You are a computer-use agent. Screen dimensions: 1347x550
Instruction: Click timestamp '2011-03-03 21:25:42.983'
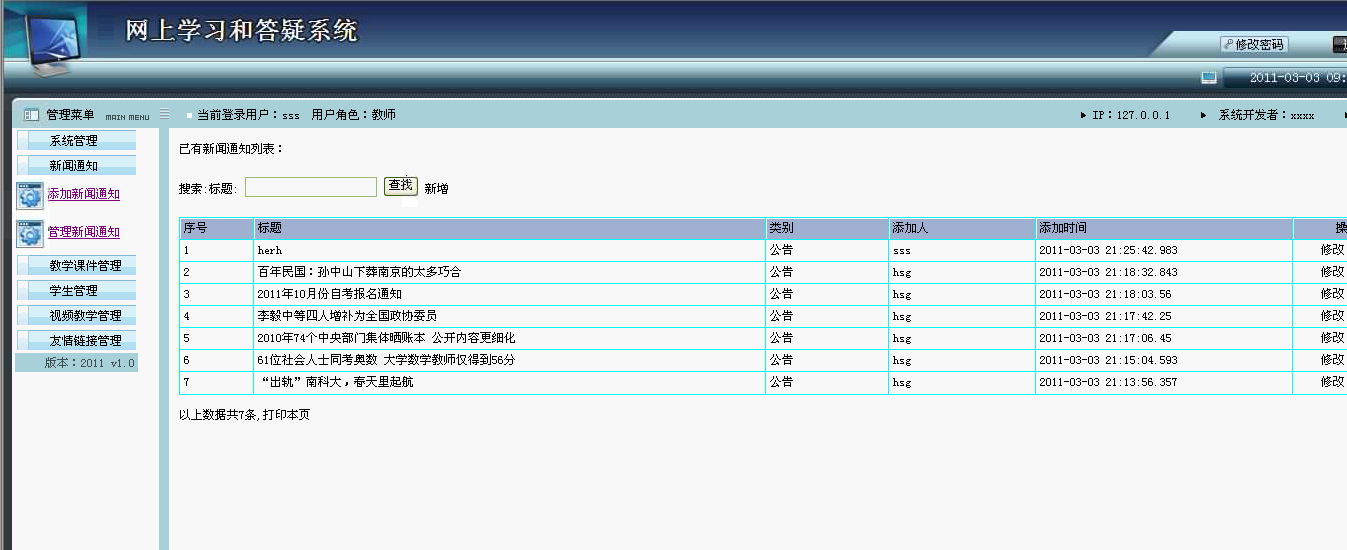tap(1108, 250)
